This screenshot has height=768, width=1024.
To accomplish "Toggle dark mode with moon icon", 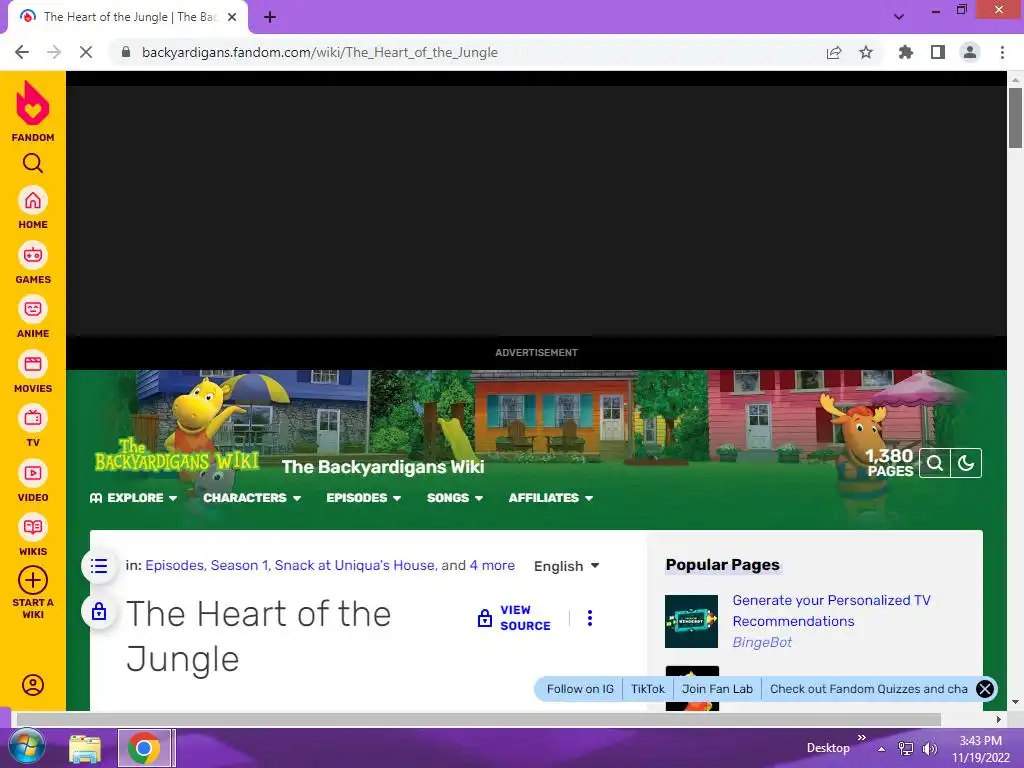I will tap(966, 463).
